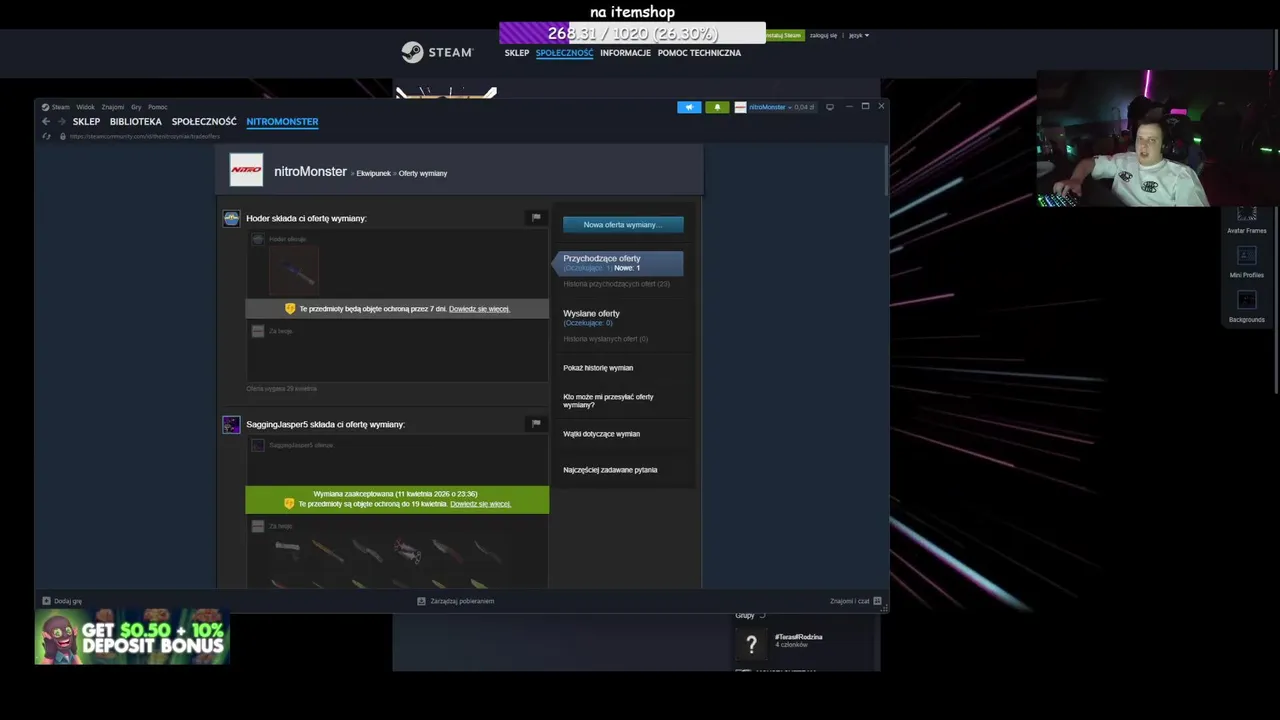
Task: Open the Widok menu
Action: pyautogui.click(x=85, y=107)
